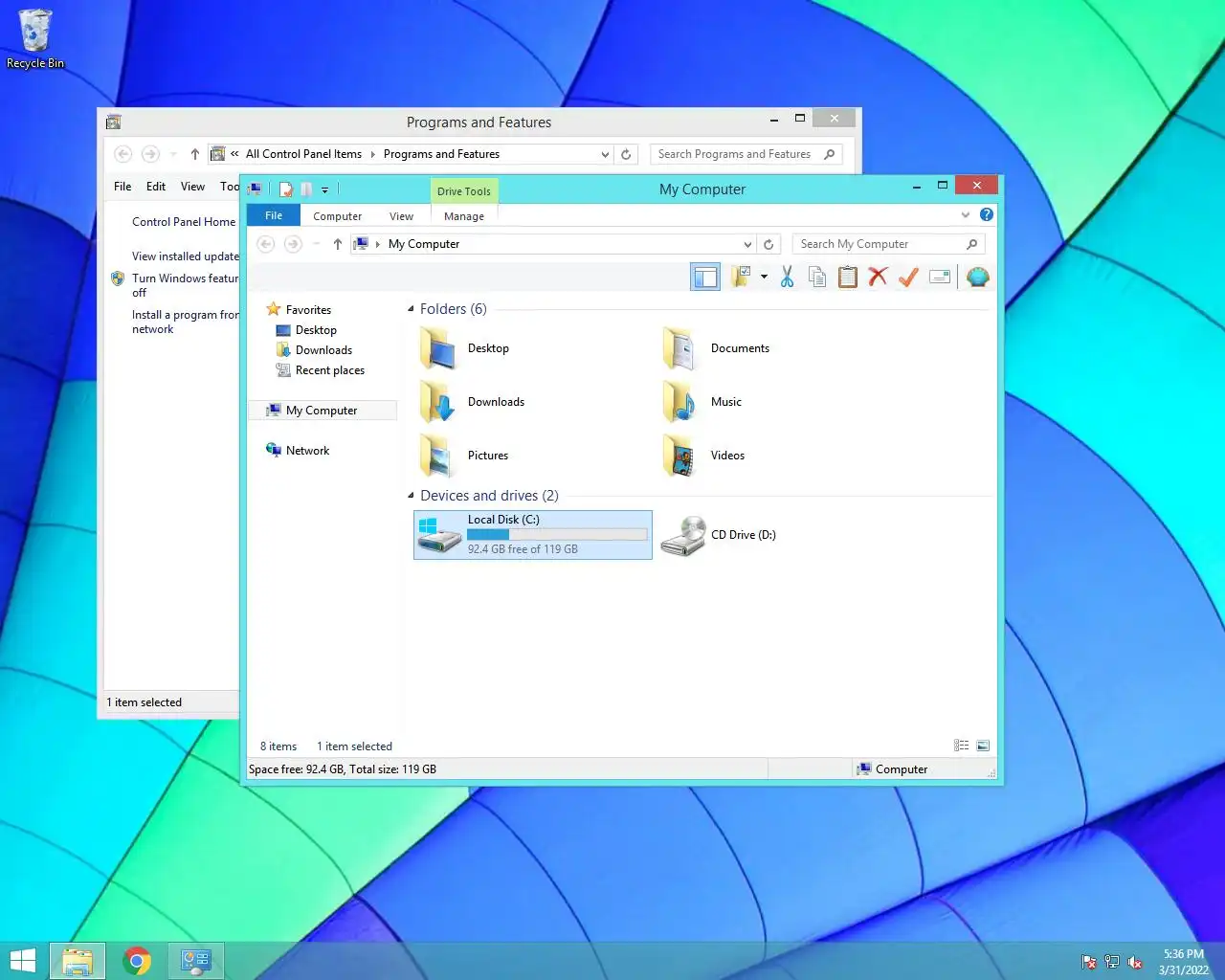
Task: Click the Local Disk (C:) space usage bar
Action: coord(557,535)
